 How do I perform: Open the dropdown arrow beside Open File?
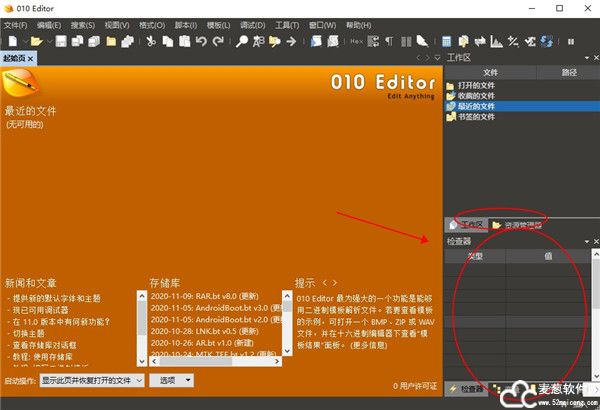point(49,41)
